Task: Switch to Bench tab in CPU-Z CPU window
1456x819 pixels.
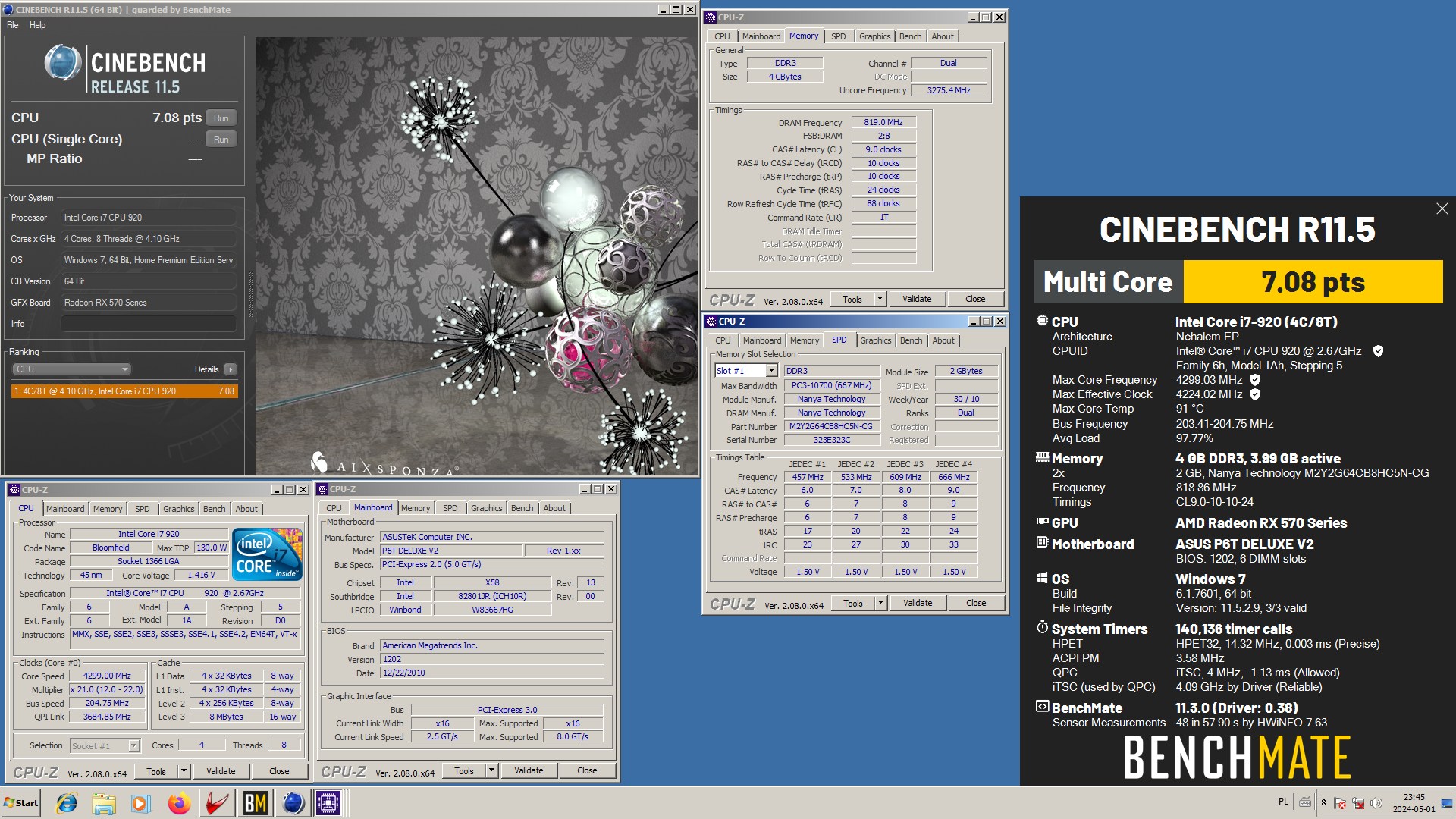Action: point(214,509)
